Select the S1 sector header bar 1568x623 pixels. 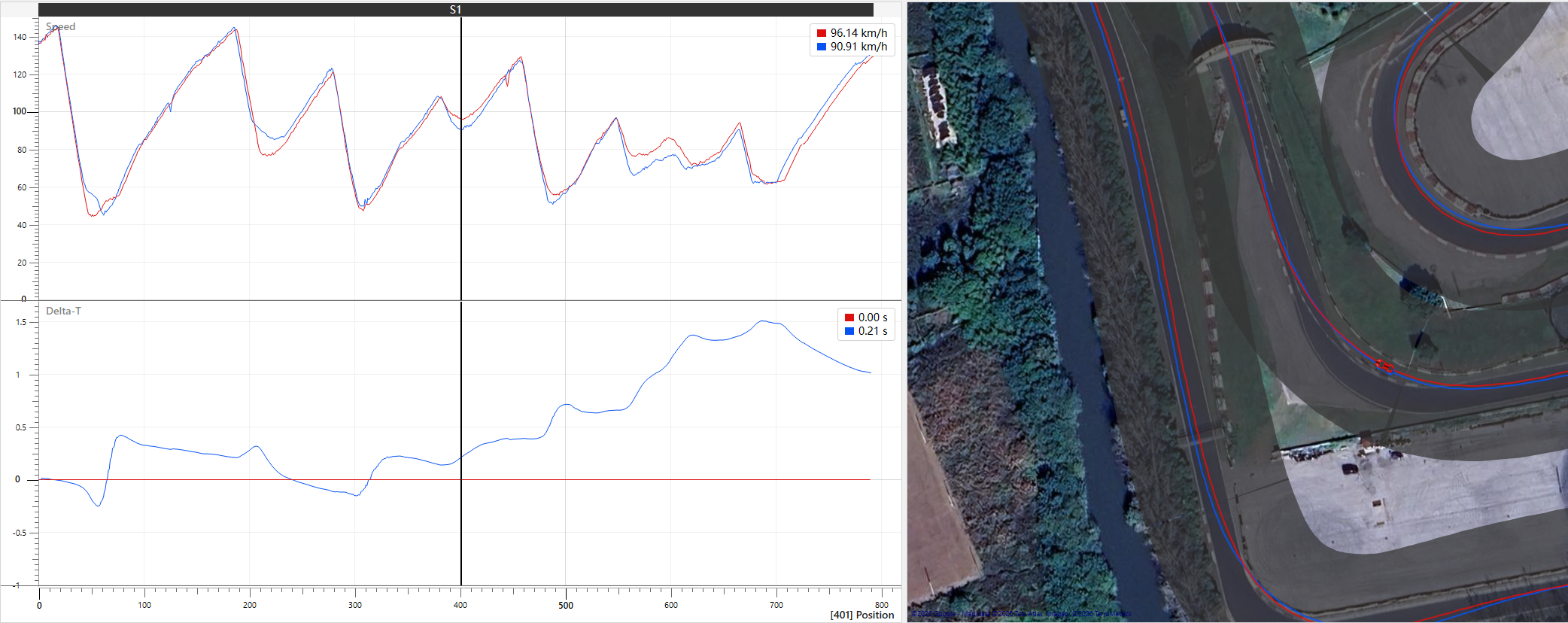[456, 10]
